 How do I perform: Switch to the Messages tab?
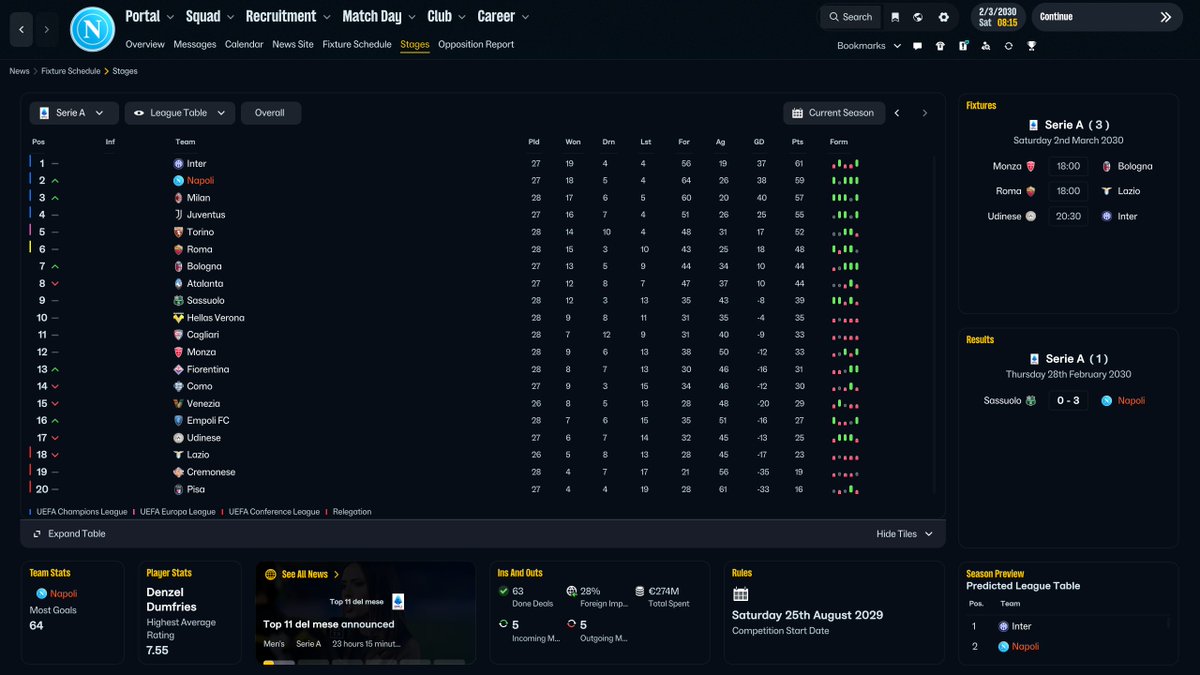coord(195,45)
